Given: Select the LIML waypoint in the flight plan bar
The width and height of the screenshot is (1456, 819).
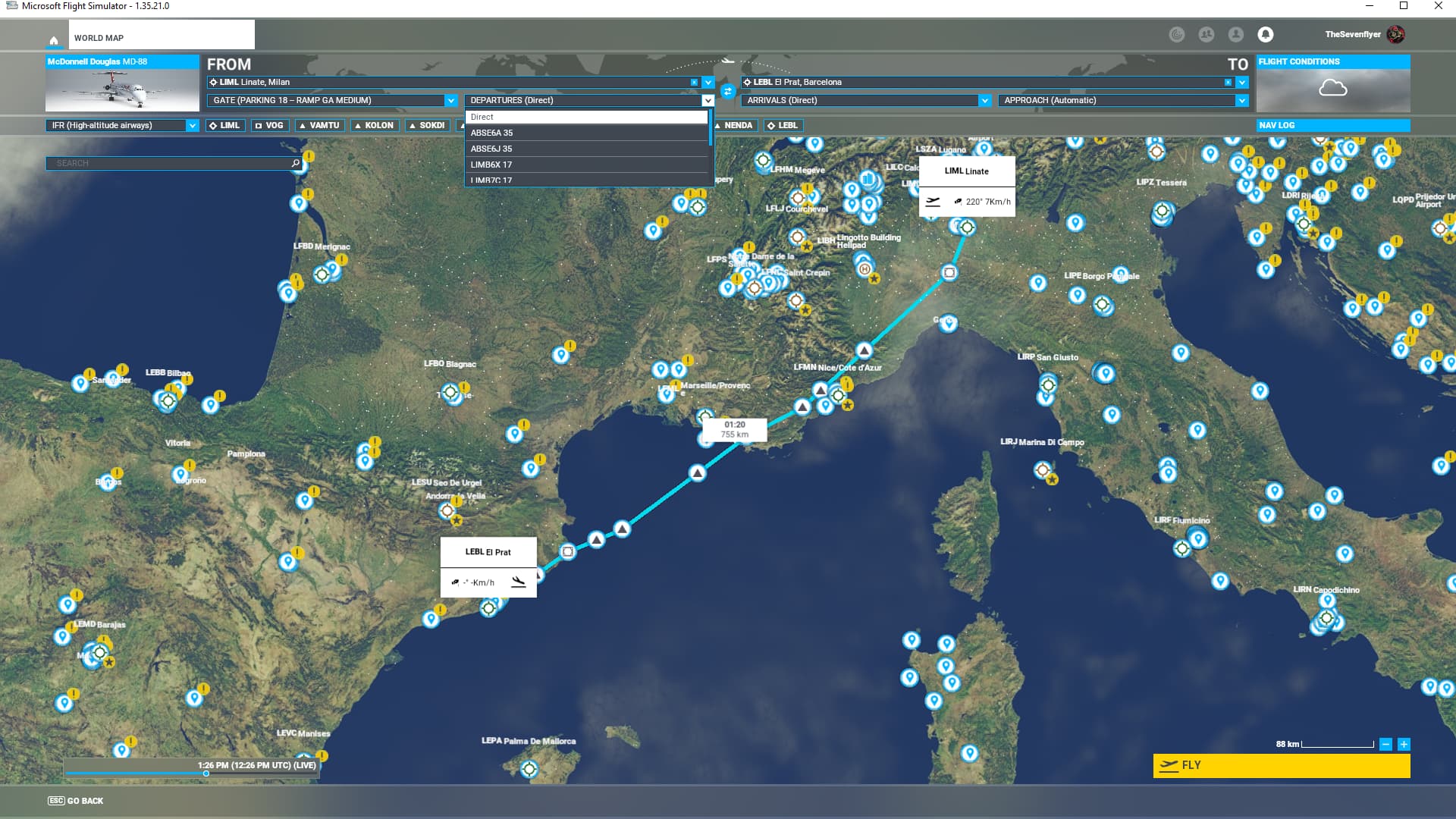Looking at the screenshot, I should coord(225,125).
